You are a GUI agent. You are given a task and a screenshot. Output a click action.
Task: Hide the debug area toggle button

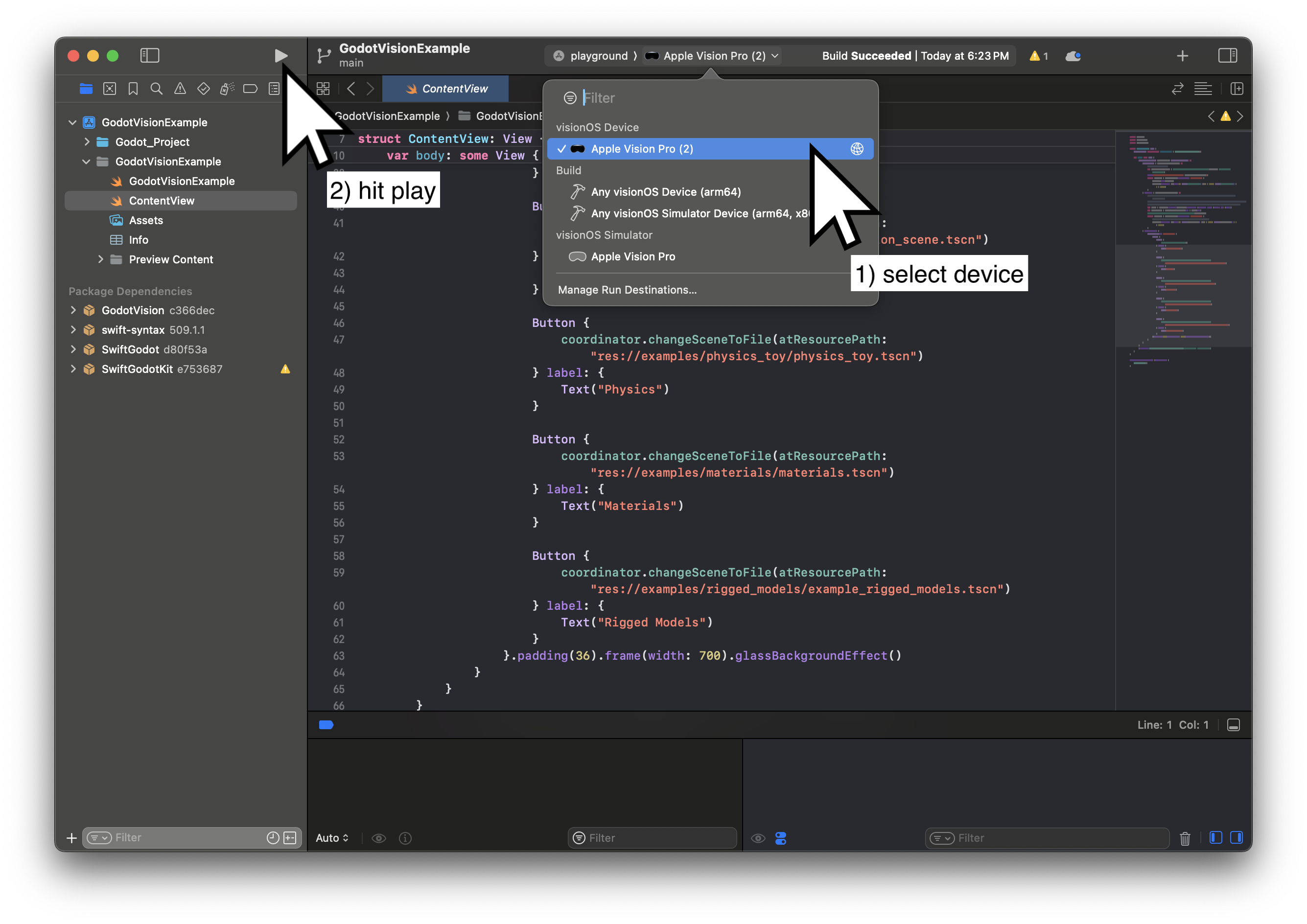tap(1233, 725)
